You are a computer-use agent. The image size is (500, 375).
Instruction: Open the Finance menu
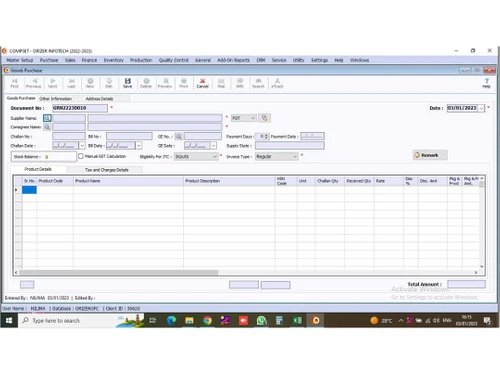tap(89, 60)
